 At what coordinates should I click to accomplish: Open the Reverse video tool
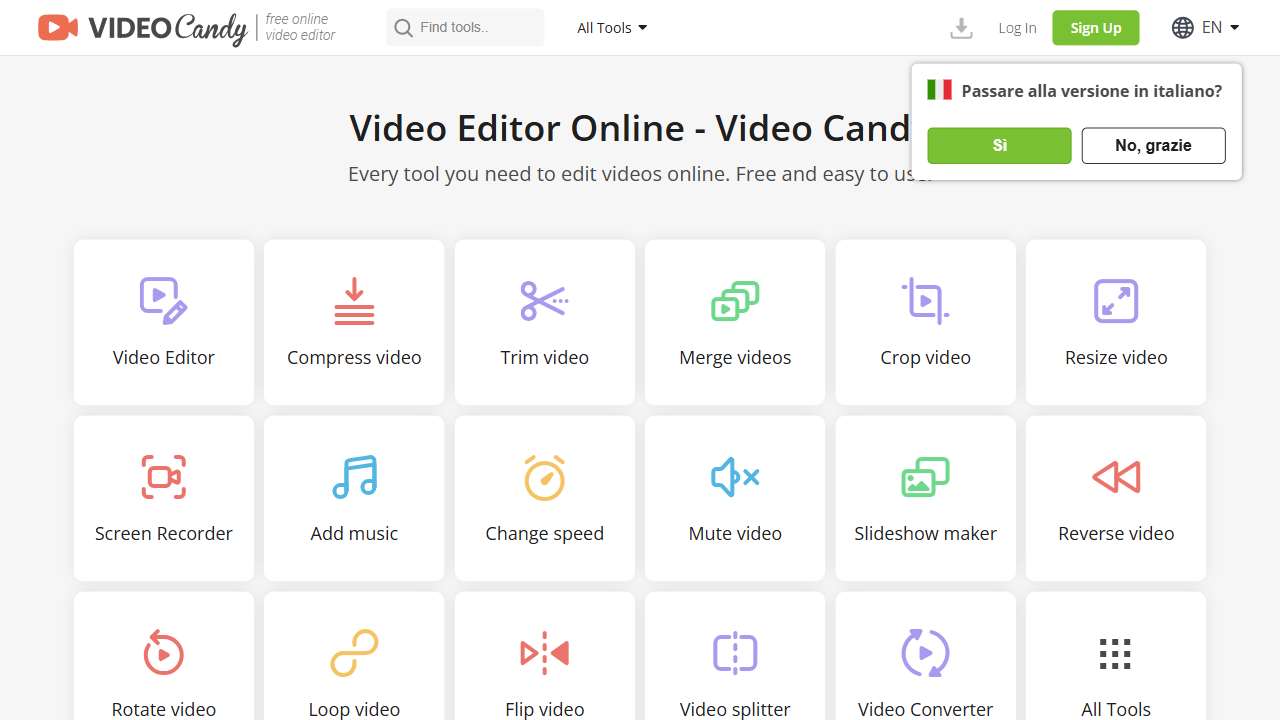pyautogui.click(x=1115, y=498)
